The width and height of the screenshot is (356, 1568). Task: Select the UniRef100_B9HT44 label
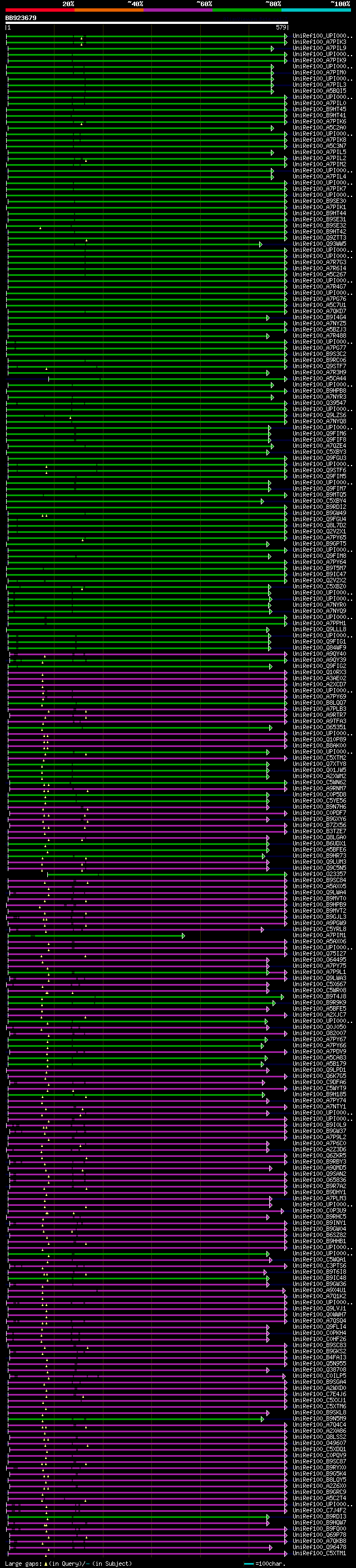(319, 214)
